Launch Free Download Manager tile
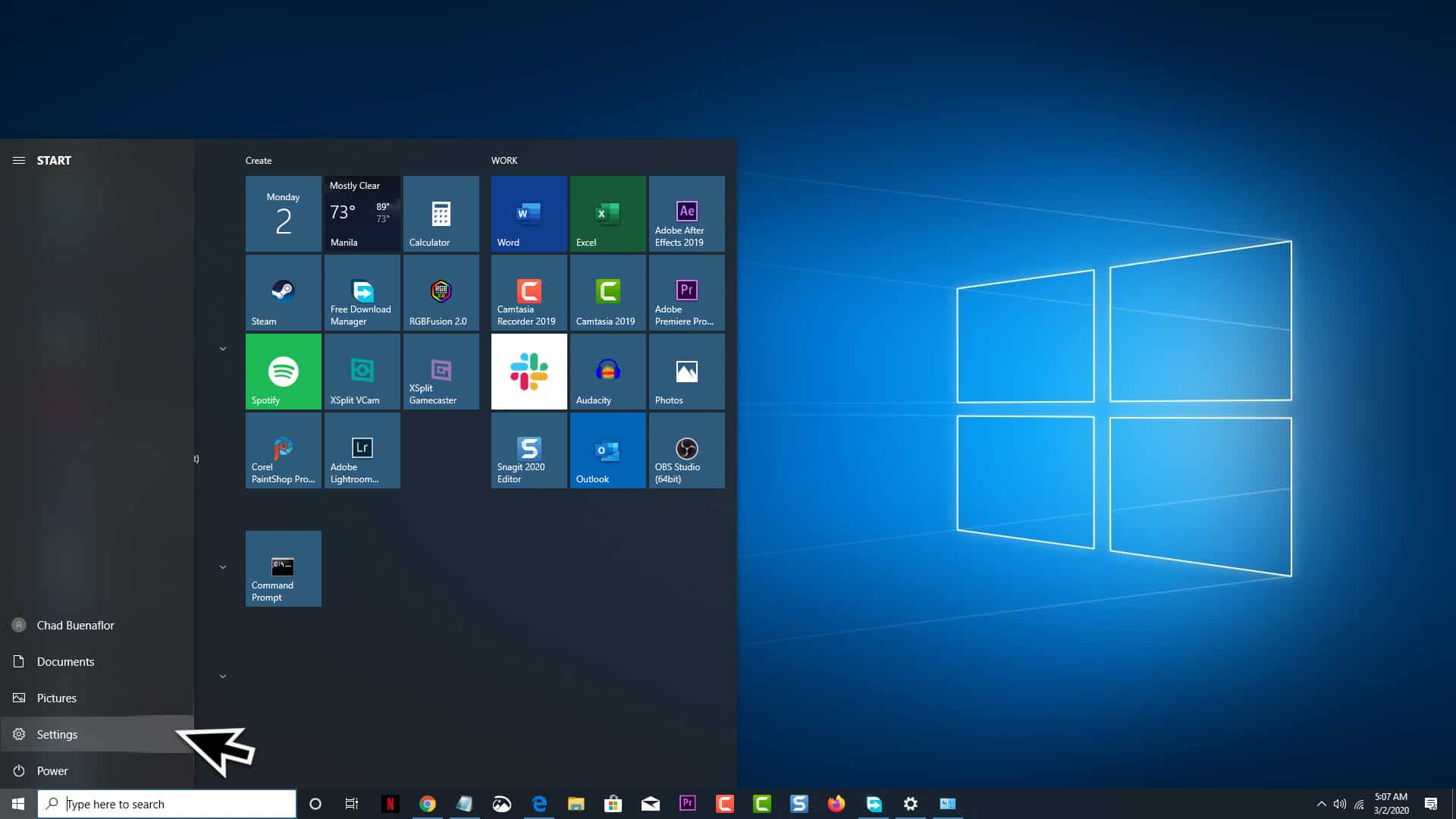This screenshot has height=819, width=1456. [x=362, y=293]
